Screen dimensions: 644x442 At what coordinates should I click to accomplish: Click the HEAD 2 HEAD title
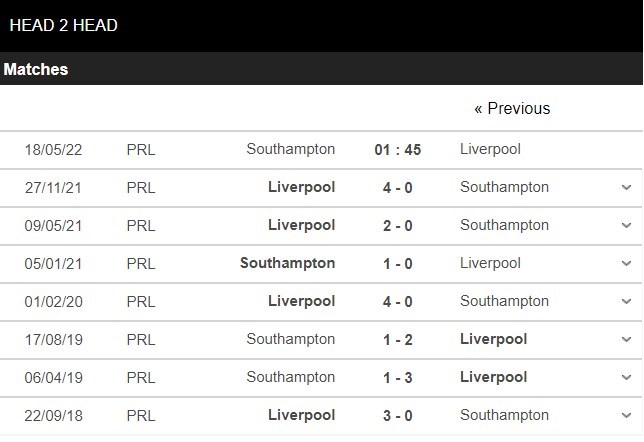[x=63, y=25]
